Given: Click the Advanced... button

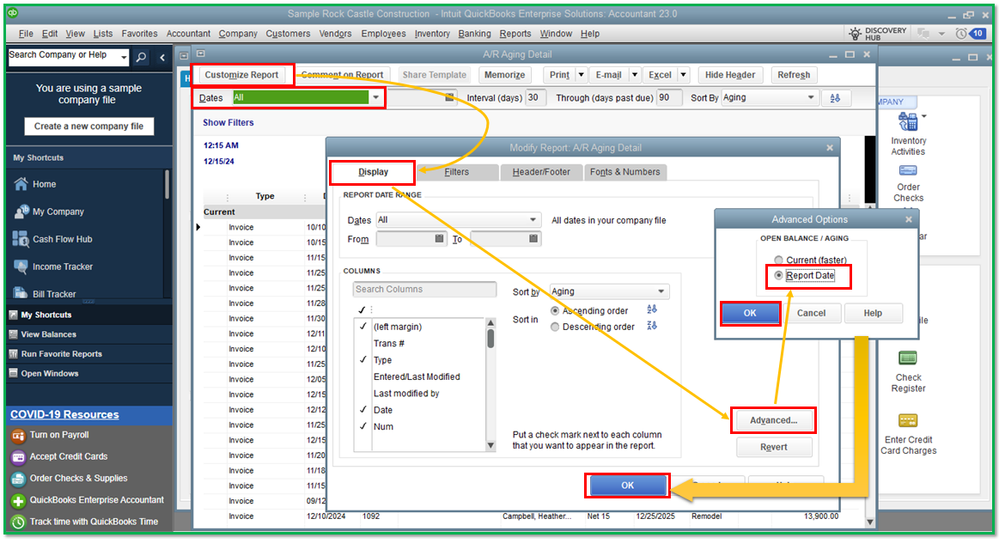Looking at the screenshot, I should pyautogui.click(x=773, y=420).
